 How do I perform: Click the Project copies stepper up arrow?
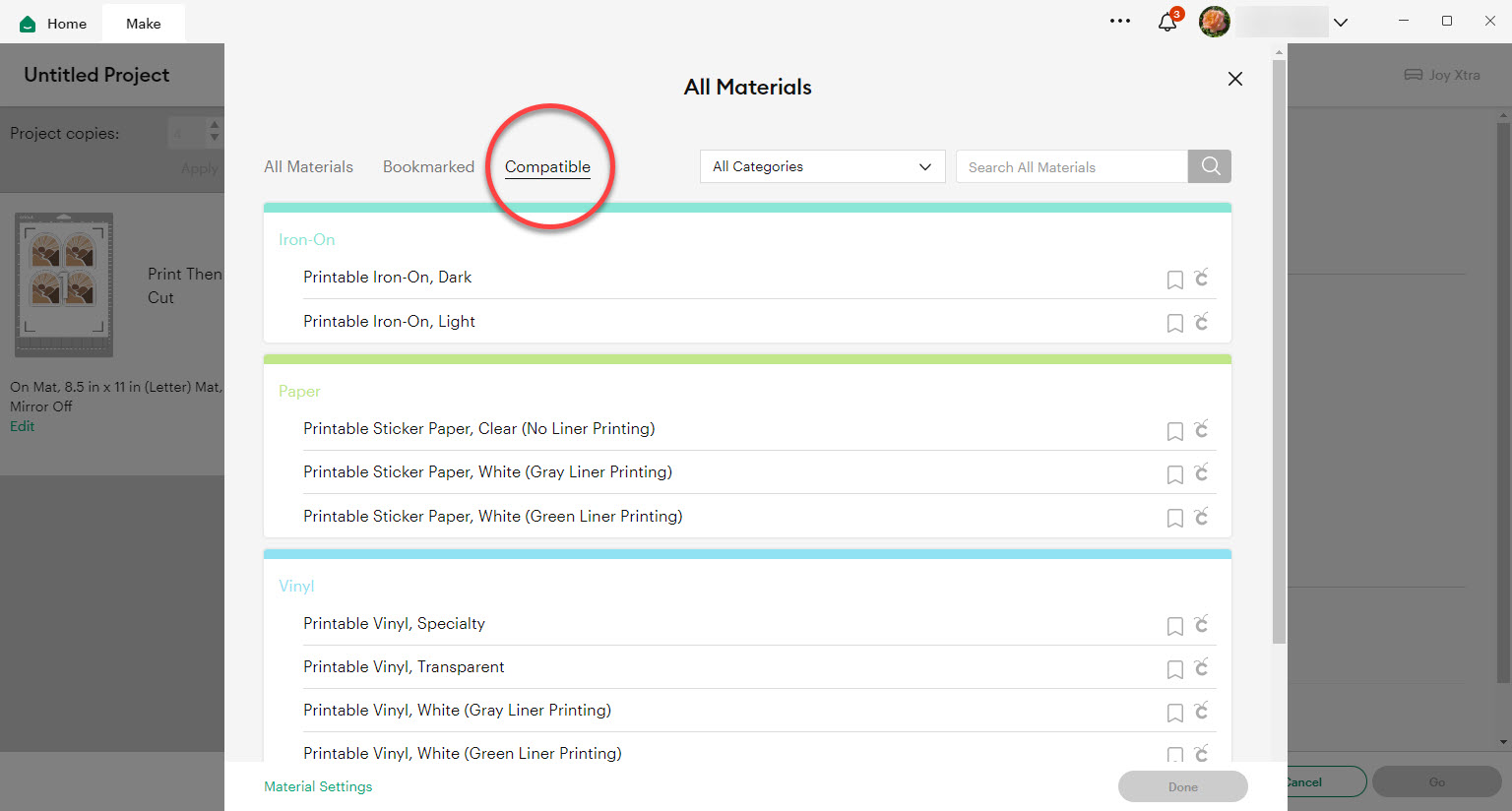coord(213,126)
